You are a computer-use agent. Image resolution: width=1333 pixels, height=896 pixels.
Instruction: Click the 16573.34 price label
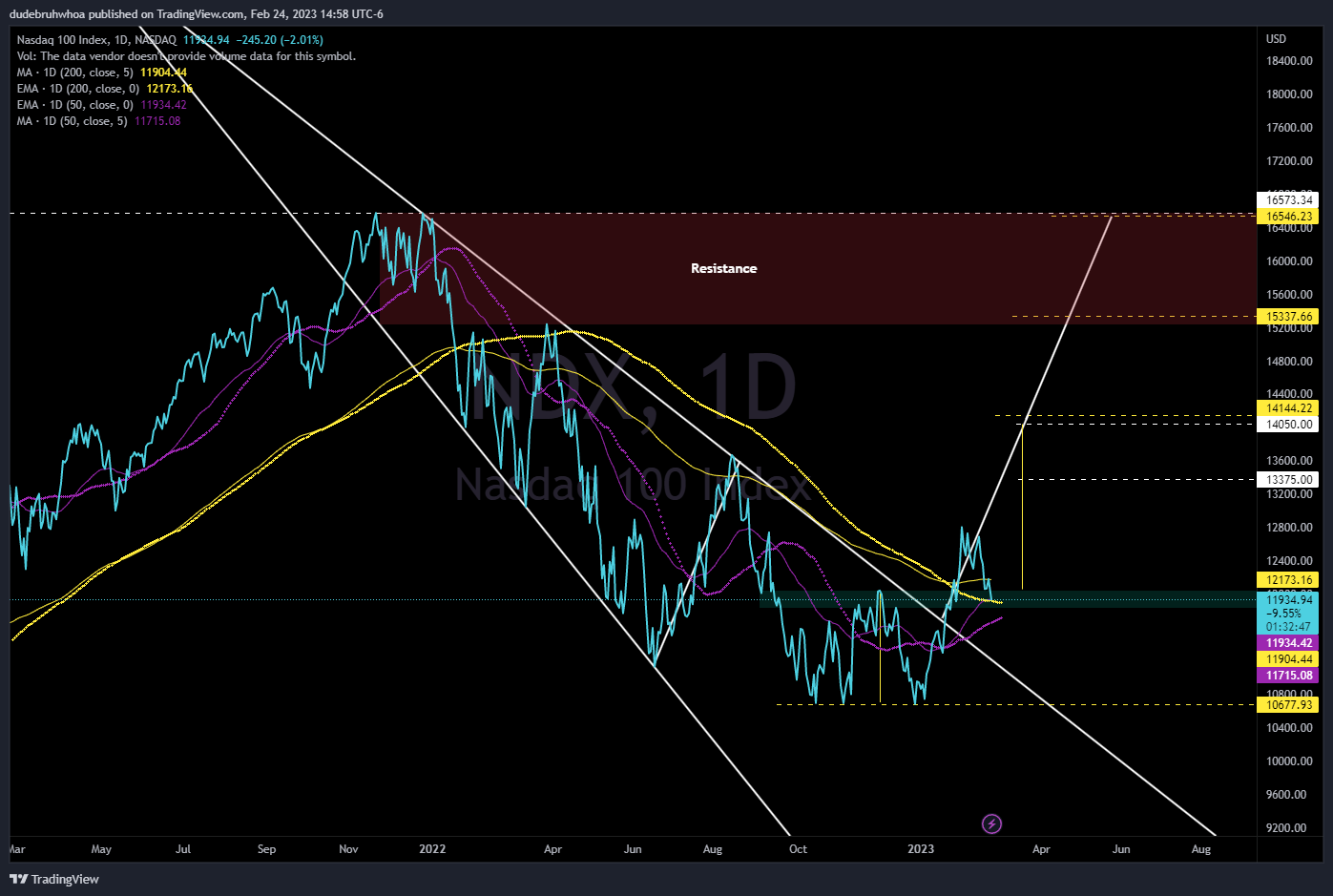pyautogui.click(x=1288, y=200)
